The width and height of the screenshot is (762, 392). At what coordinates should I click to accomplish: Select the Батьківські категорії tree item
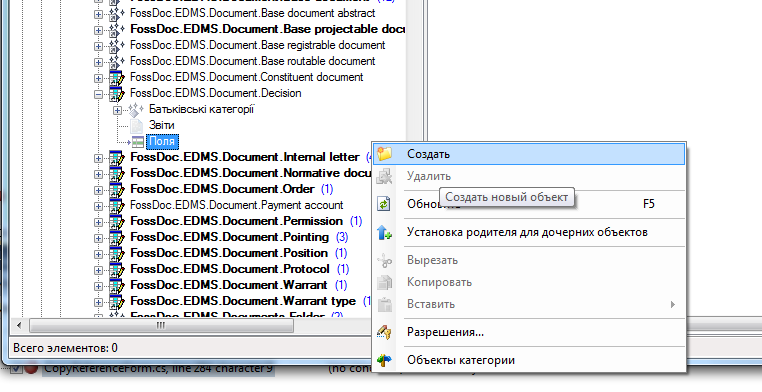pos(202,109)
